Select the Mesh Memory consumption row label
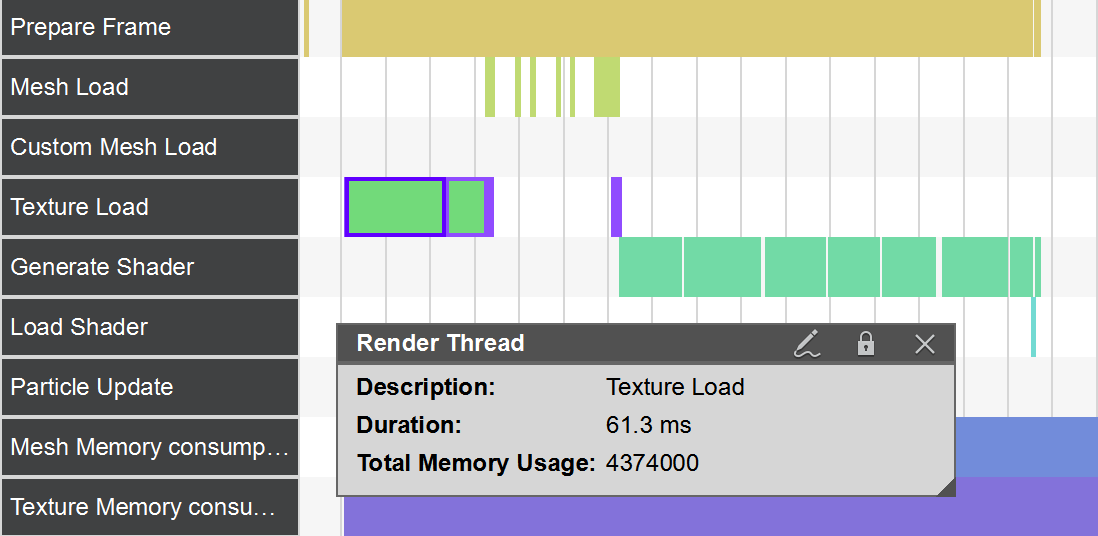The image size is (1098, 536). (x=150, y=447)
